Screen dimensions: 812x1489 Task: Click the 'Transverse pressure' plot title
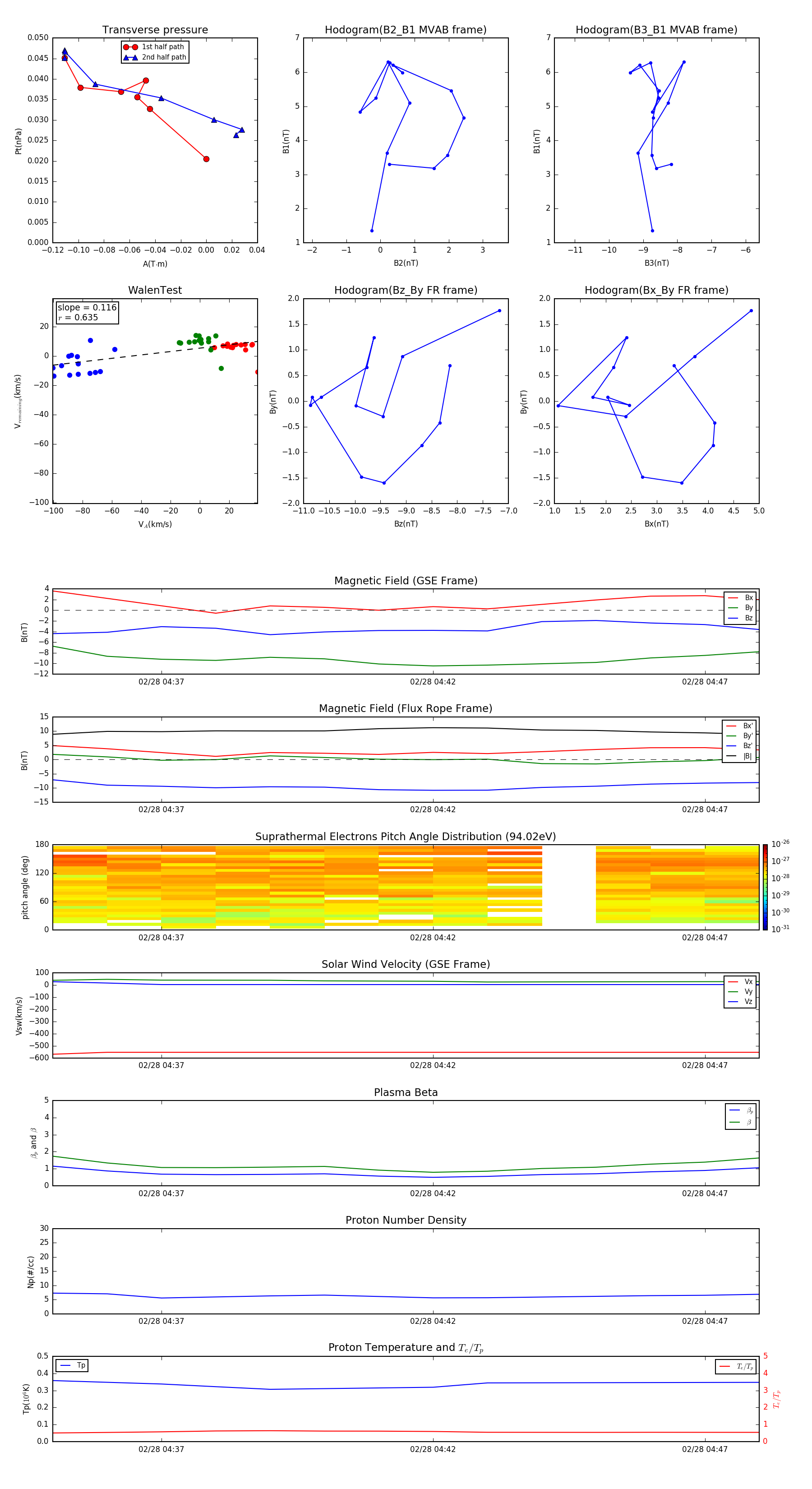point(155,30)
